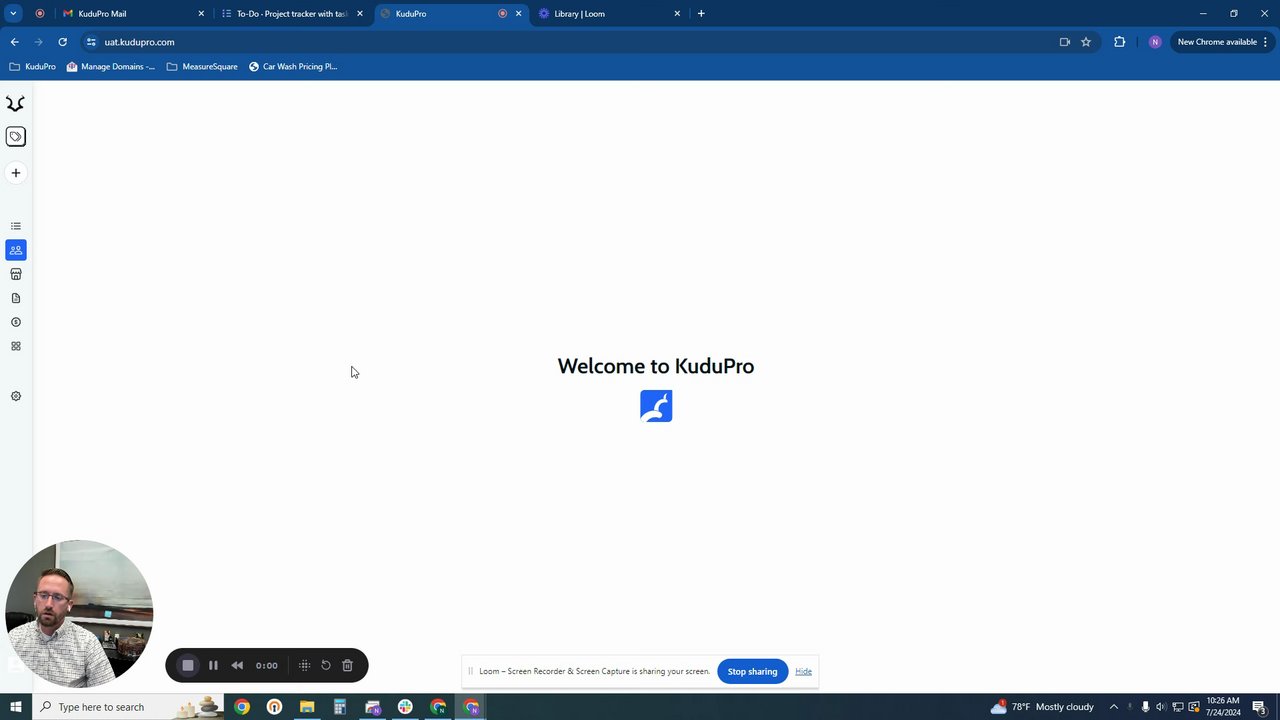Stop the Loom recording
The height and width of the screenshot is (720, 1280).
pyautogui.click(x=187, y=665)
